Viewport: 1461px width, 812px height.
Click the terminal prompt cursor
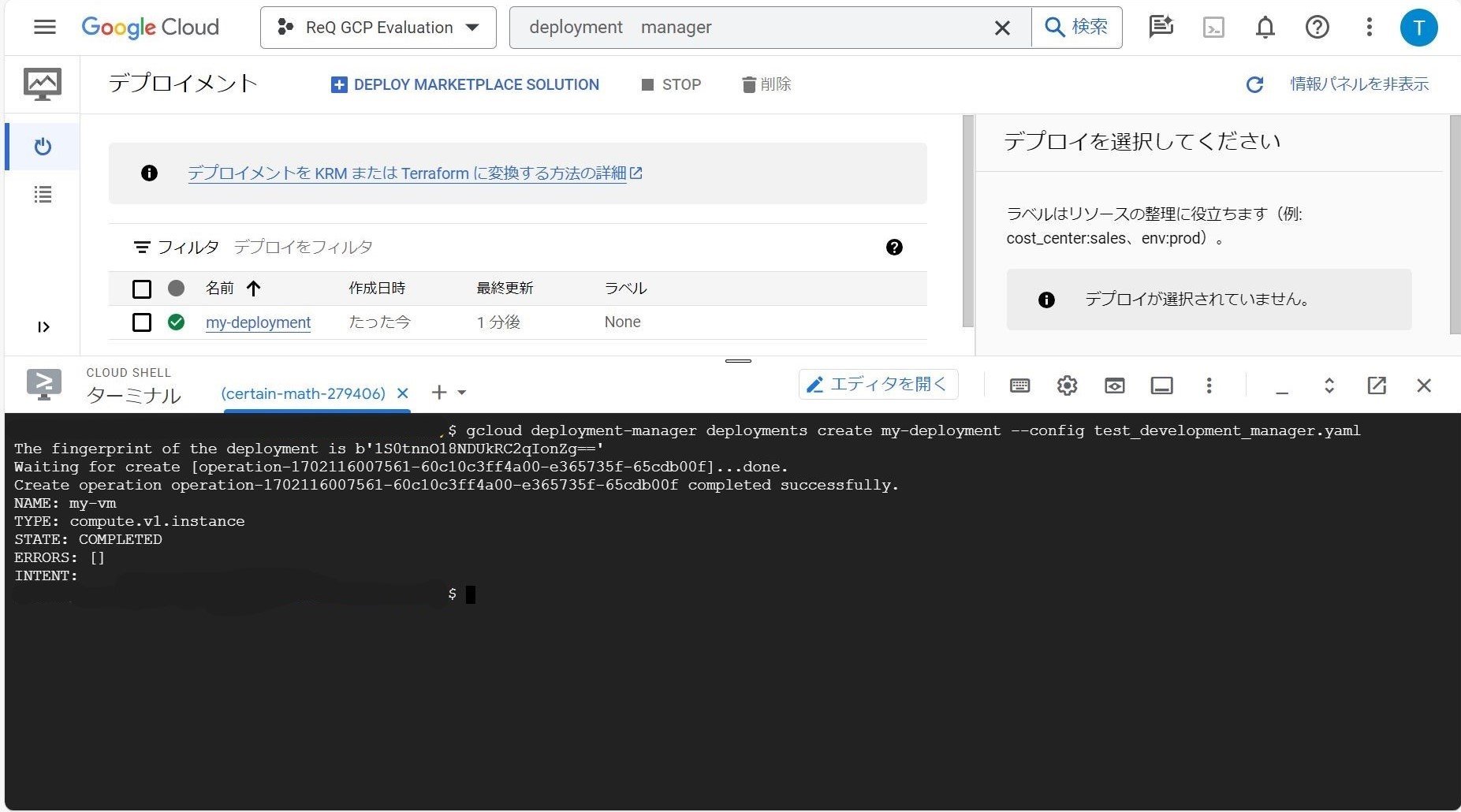click(x=471, y=594)
